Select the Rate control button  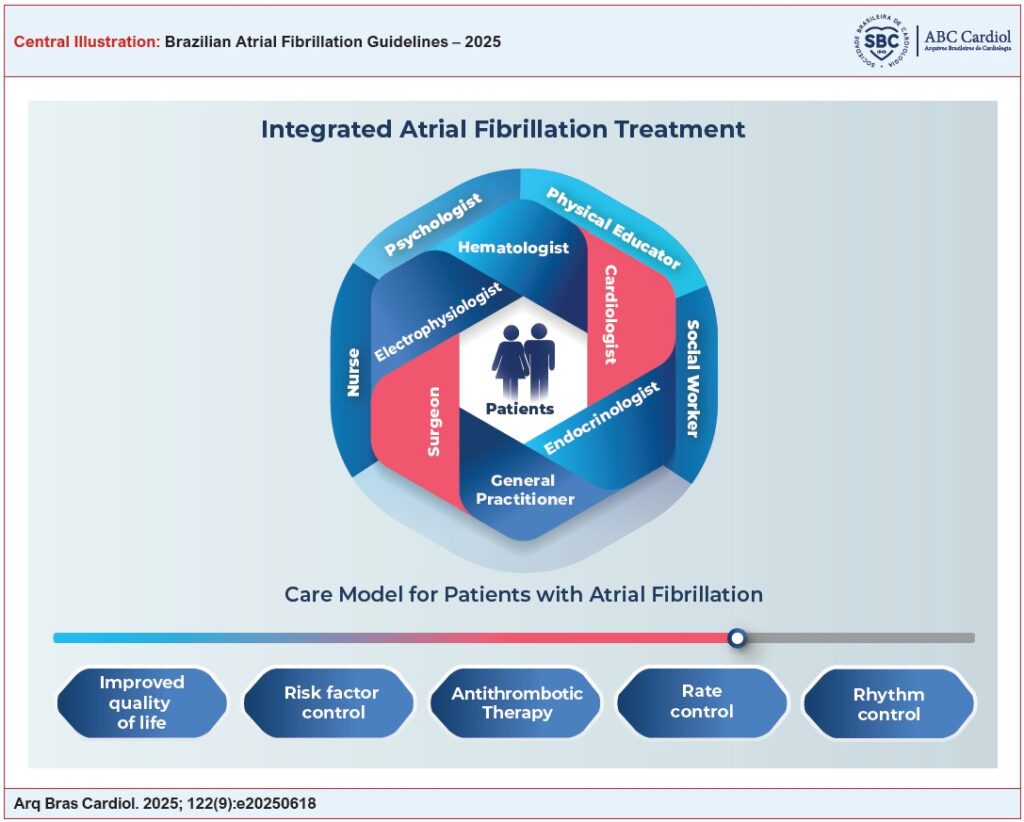[x=702, y=703]
